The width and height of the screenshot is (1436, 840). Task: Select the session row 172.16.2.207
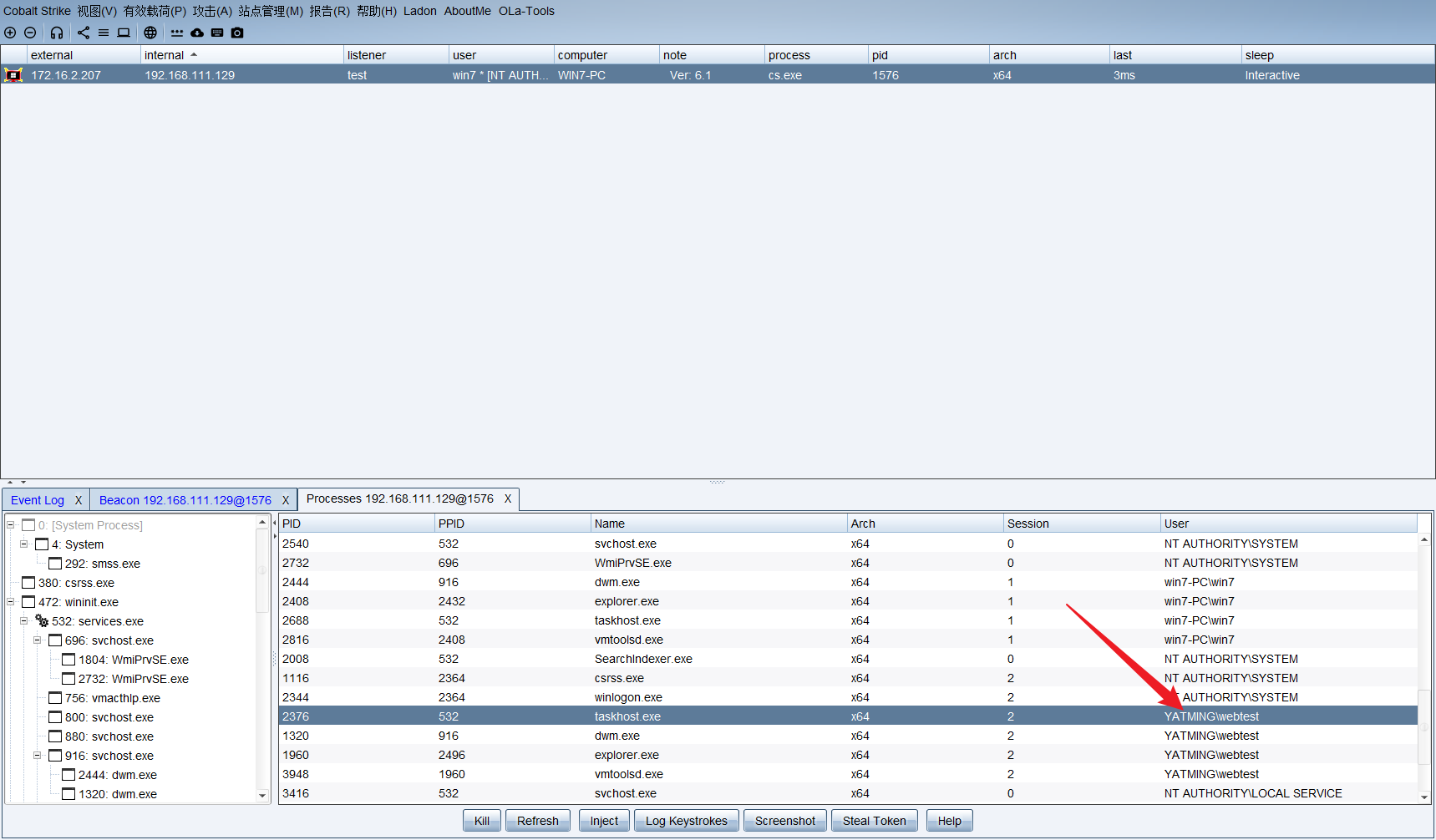point(718,75)
